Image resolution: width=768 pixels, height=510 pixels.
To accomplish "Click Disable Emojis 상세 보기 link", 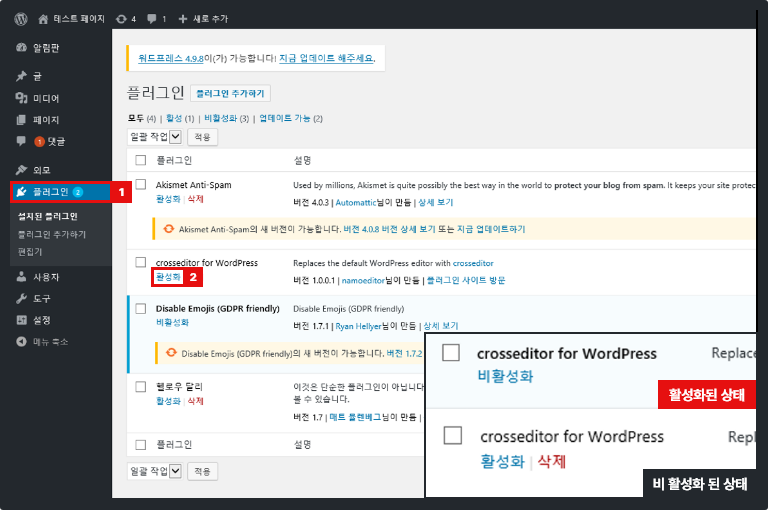I will 441,326.
